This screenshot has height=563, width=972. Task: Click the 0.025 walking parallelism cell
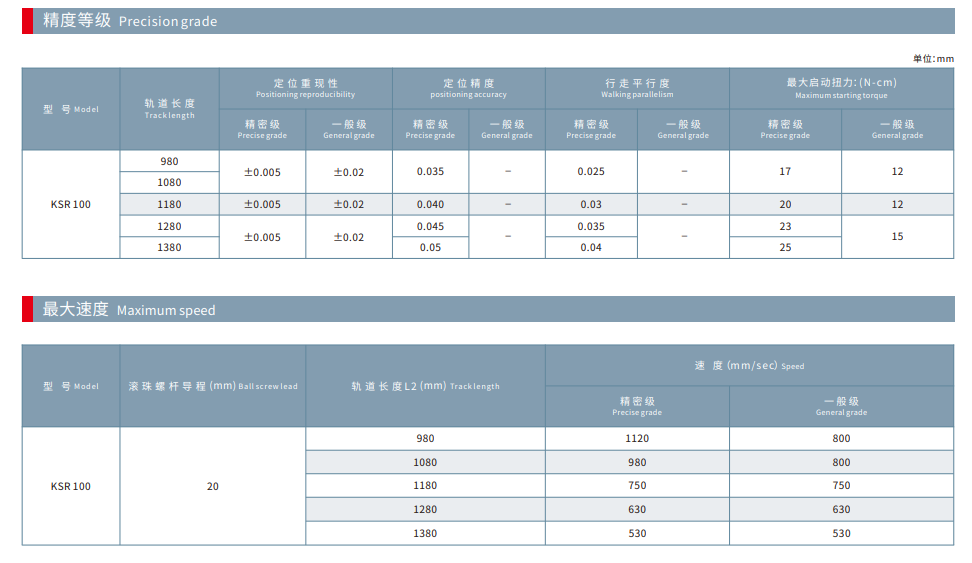coord(591,171)
